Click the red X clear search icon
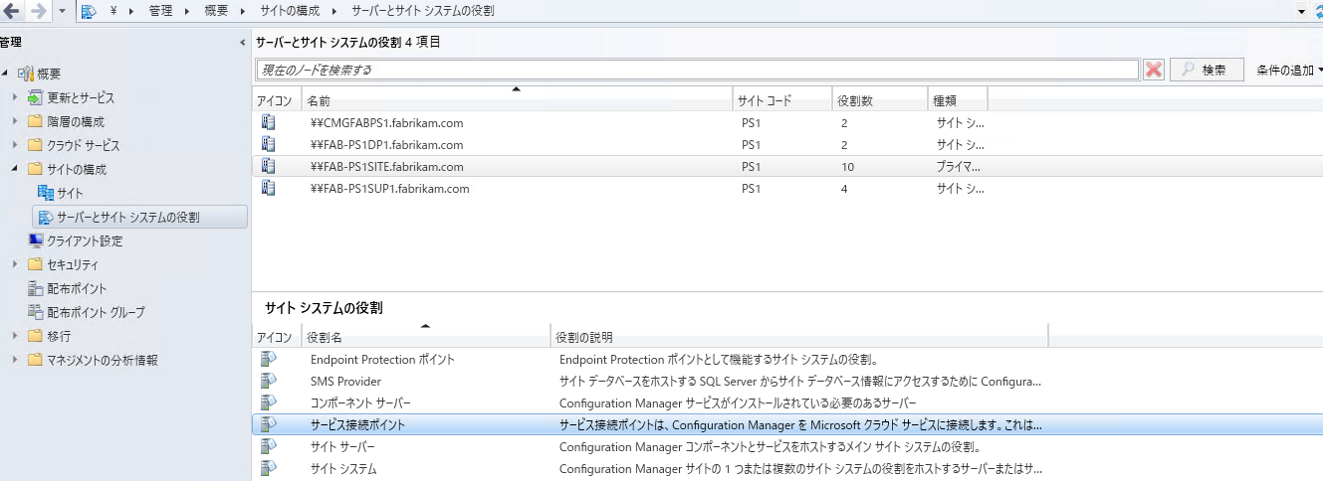Viewport: 1323px width, 481px height. coord(1154,70)
